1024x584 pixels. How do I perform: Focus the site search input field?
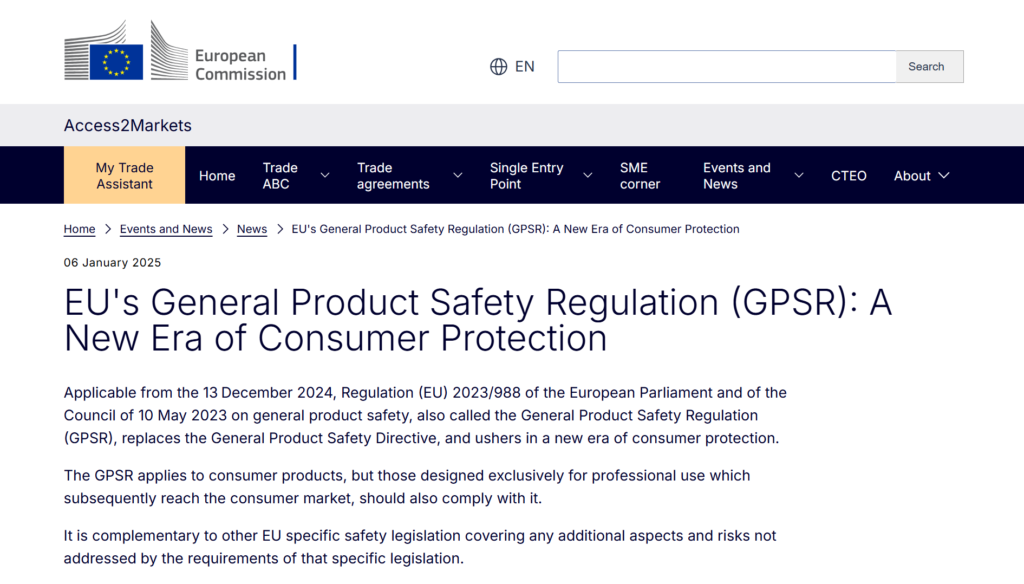[x=727, y=67]
